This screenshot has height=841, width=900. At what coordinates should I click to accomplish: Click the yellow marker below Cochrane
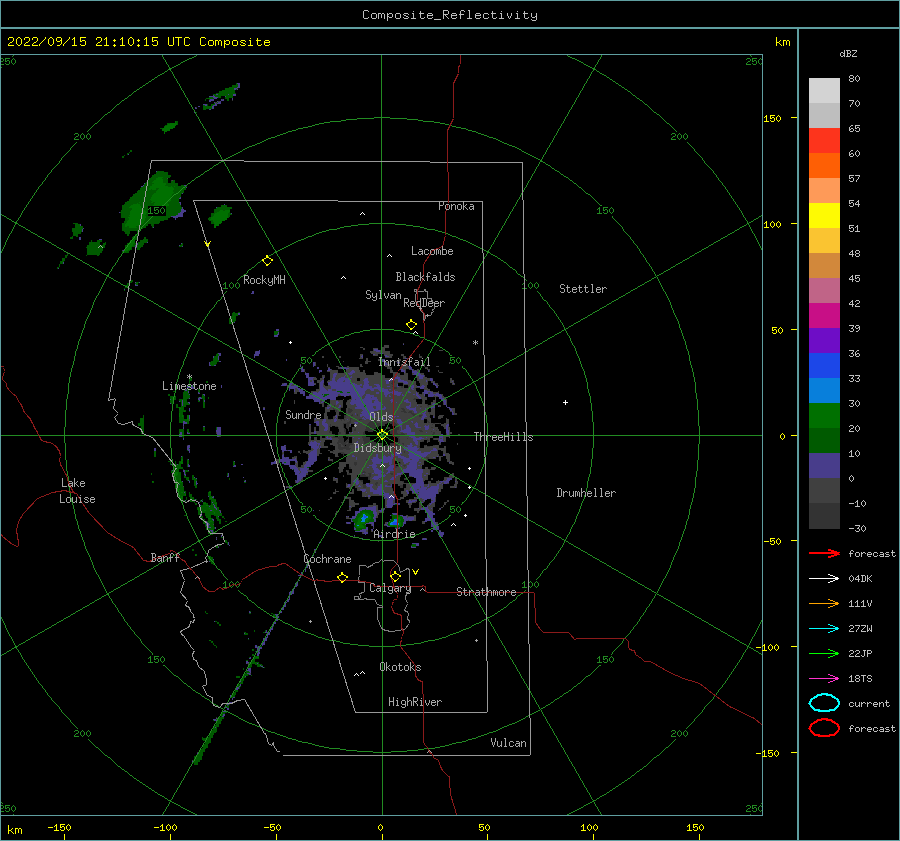[342, 577]
